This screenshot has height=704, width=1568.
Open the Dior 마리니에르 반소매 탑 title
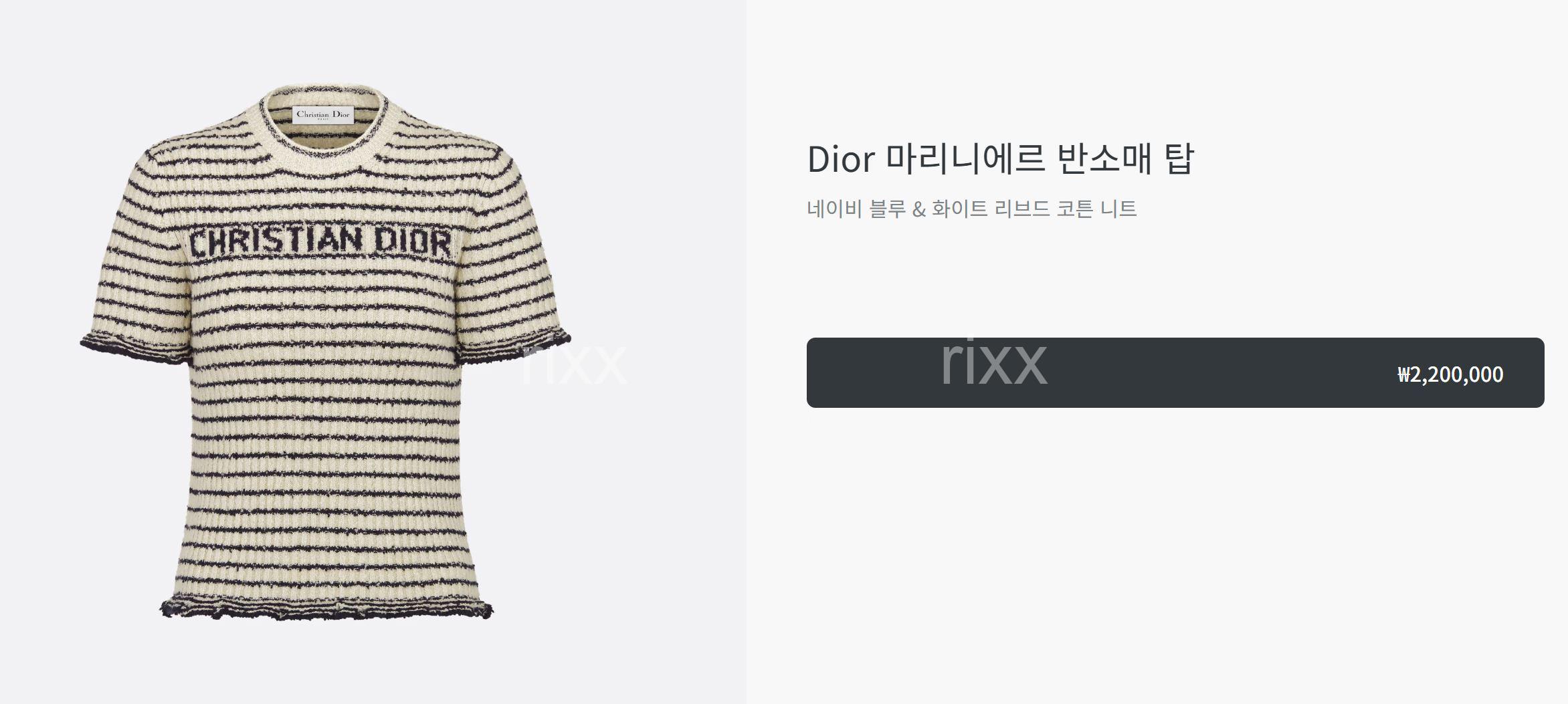click(1001, 158)
